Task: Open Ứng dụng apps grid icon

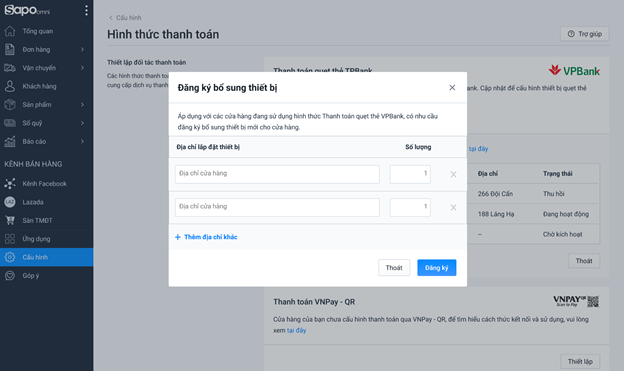Action: coord(10,239)
